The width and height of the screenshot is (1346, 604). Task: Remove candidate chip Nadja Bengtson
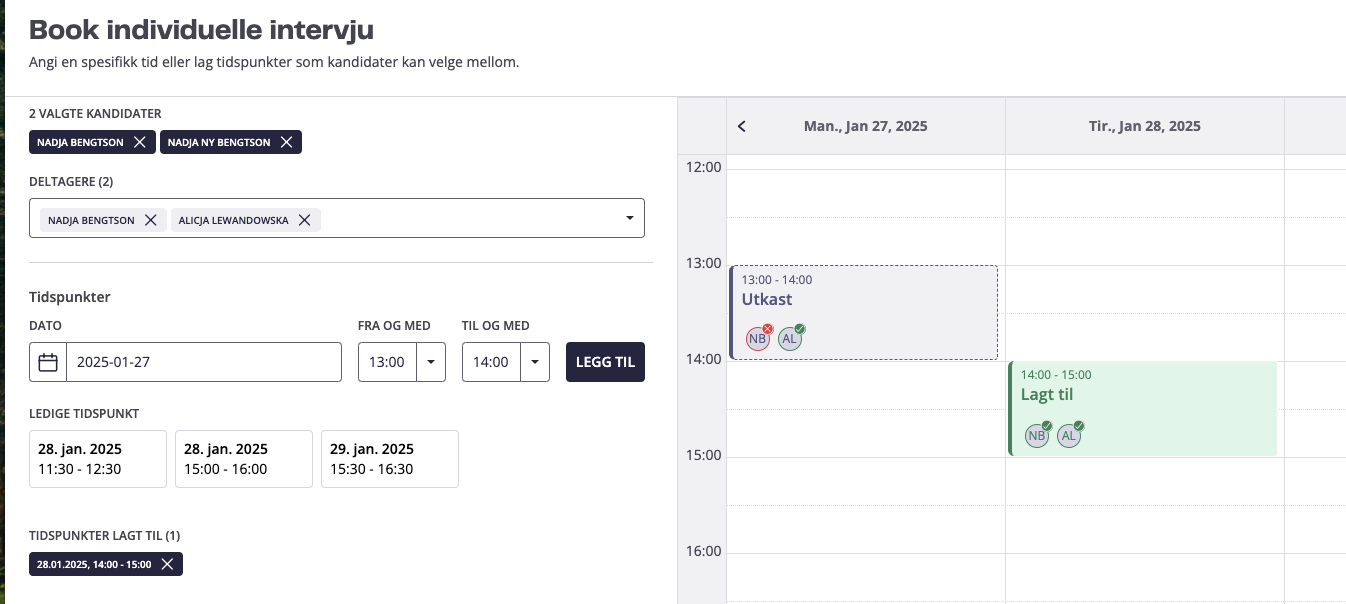click(140, 143)
